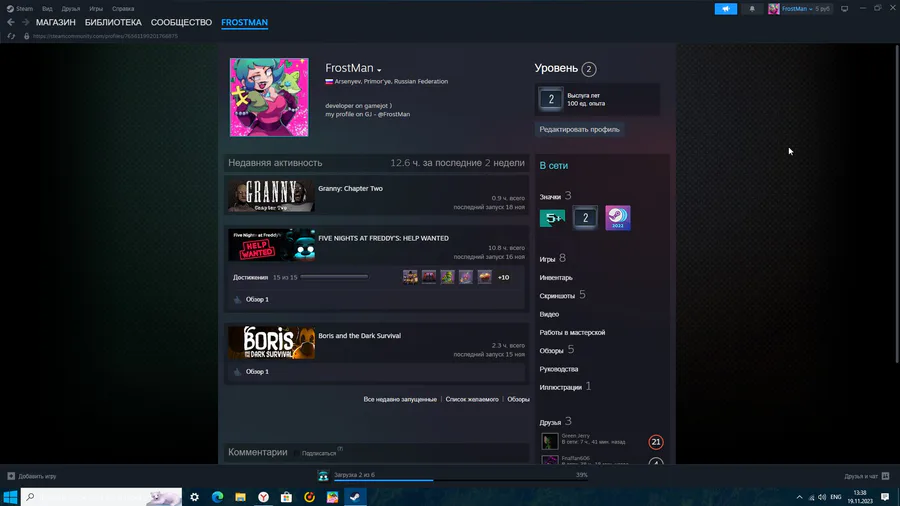Go forward with the right arrow
Screen dimensions: 900x506
coord(25,22)
